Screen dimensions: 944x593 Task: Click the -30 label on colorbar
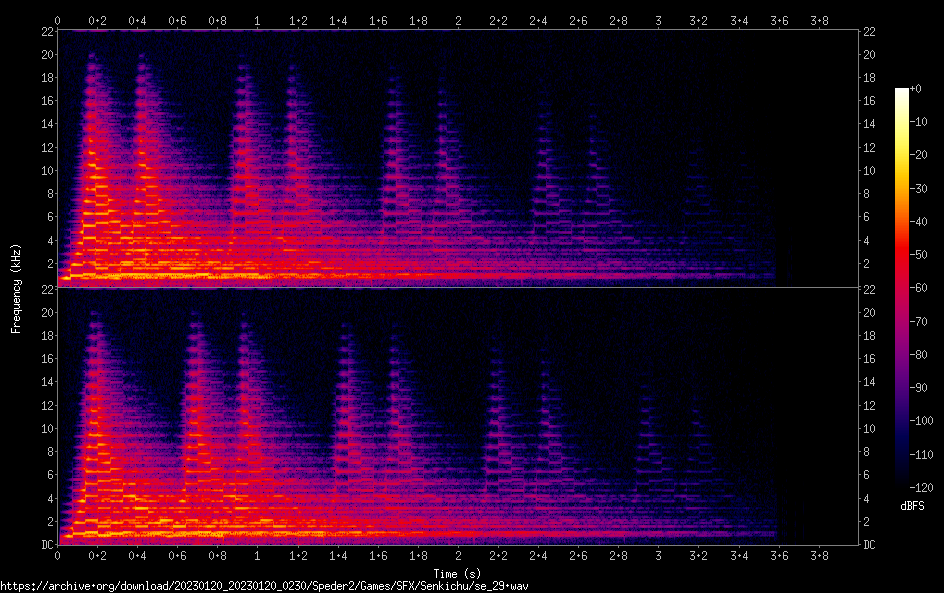(920, 189)
